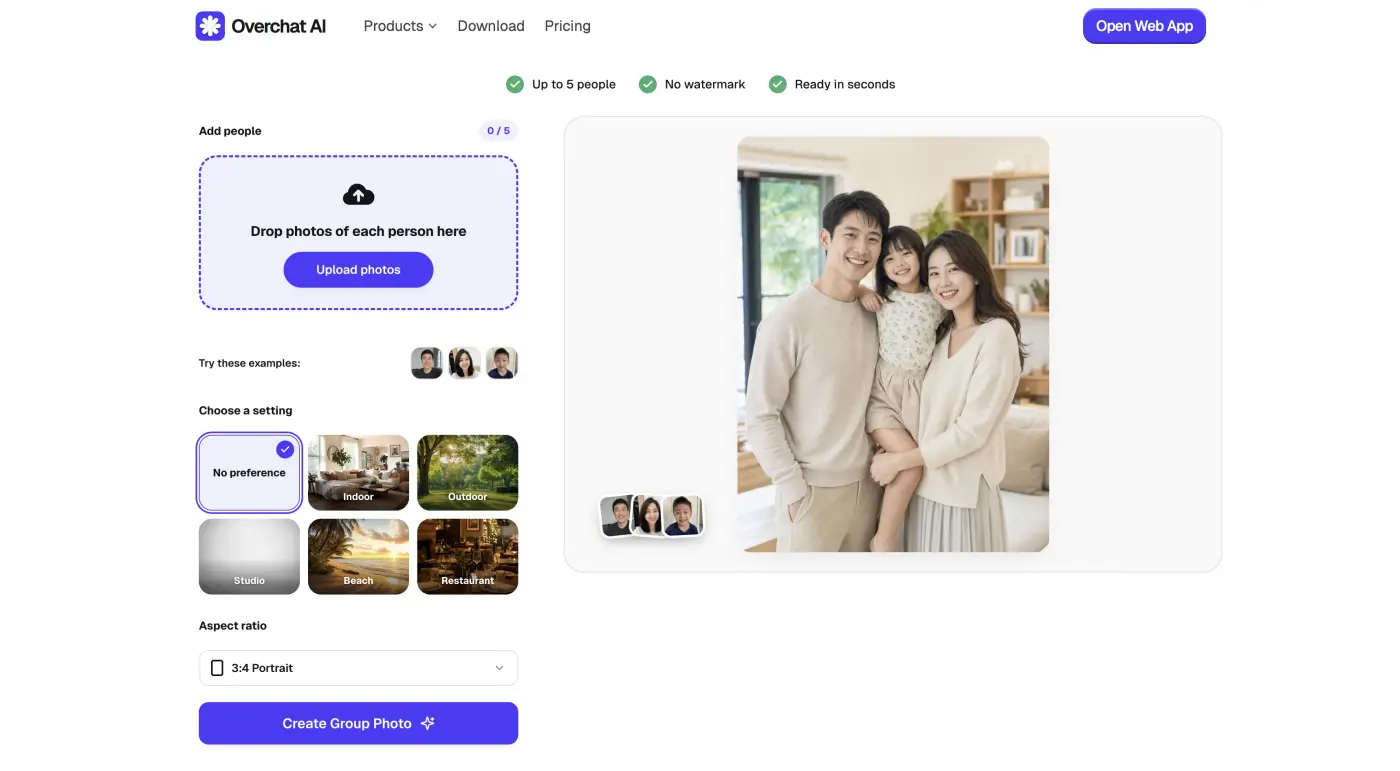Click the third example person thumbnail
Viewport: 1400px width, 771px height.
pyautogui.click(x=502, y=363)
